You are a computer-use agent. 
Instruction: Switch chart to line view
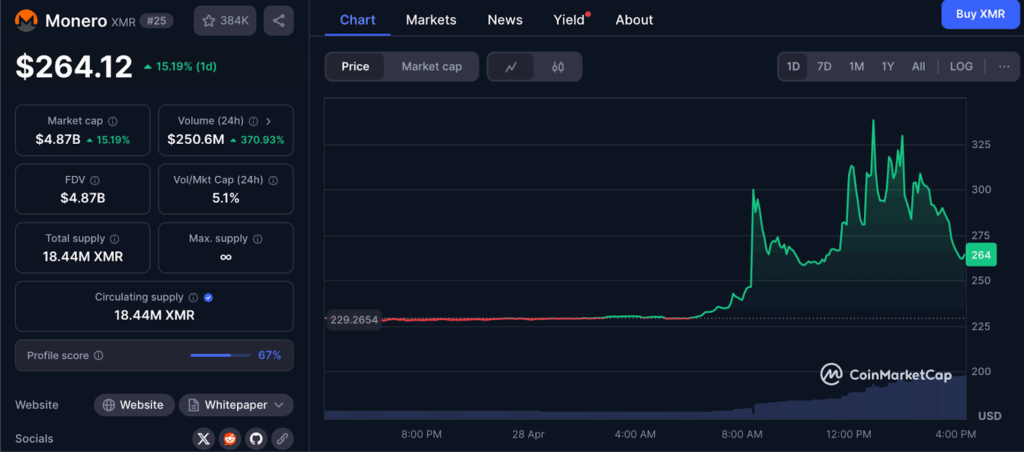511,67
